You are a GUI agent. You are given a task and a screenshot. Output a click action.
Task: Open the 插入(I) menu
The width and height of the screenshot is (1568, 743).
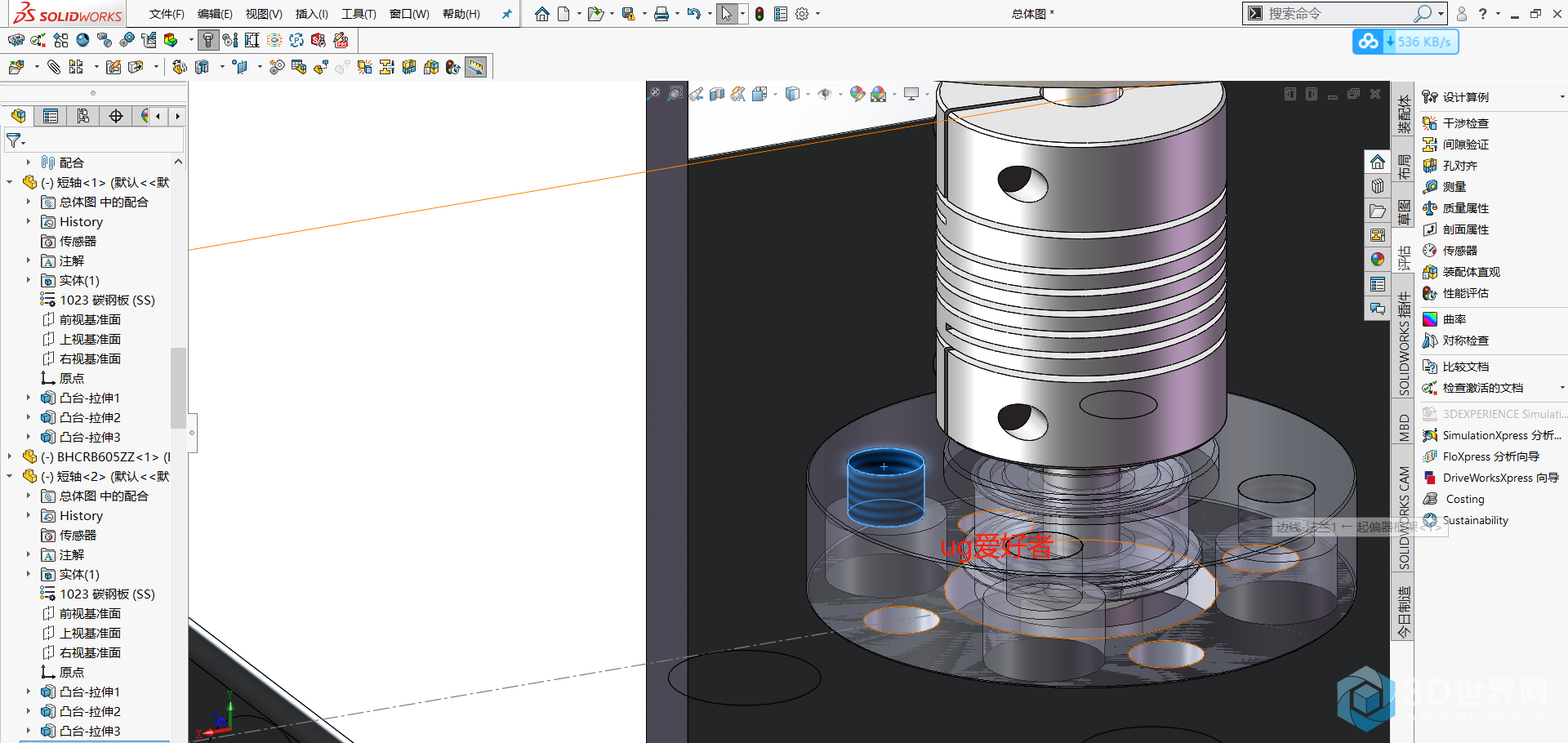(311, 14)
